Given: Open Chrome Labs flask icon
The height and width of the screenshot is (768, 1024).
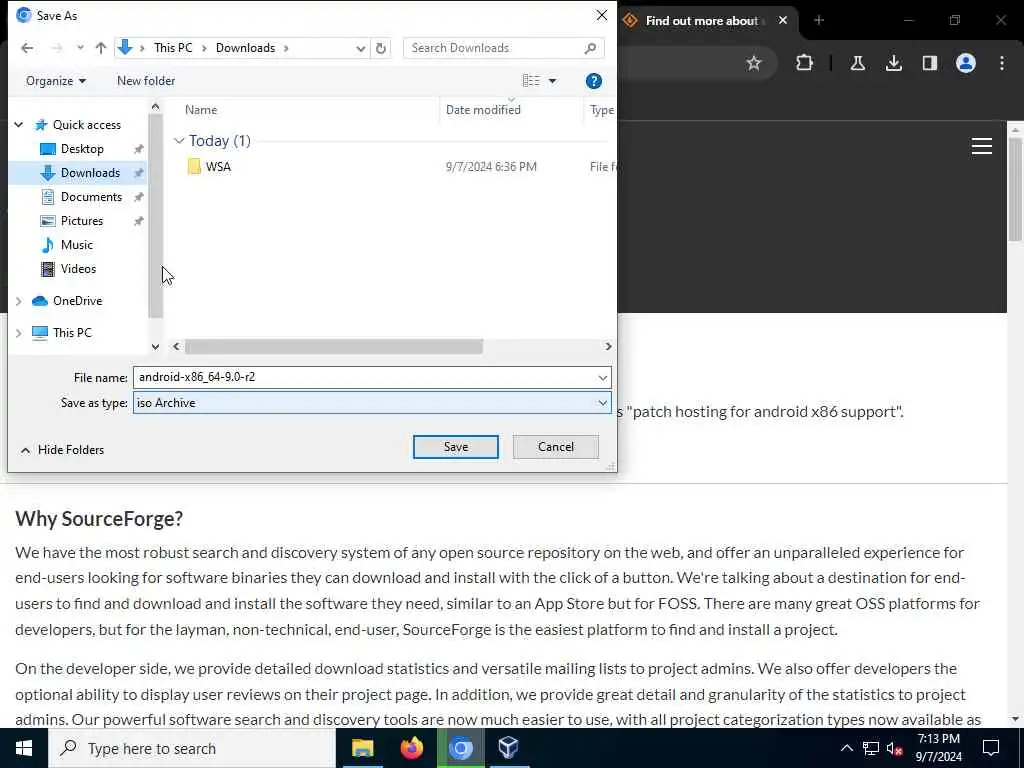Looking at the screenshot, I should click(x=857, y=63).
